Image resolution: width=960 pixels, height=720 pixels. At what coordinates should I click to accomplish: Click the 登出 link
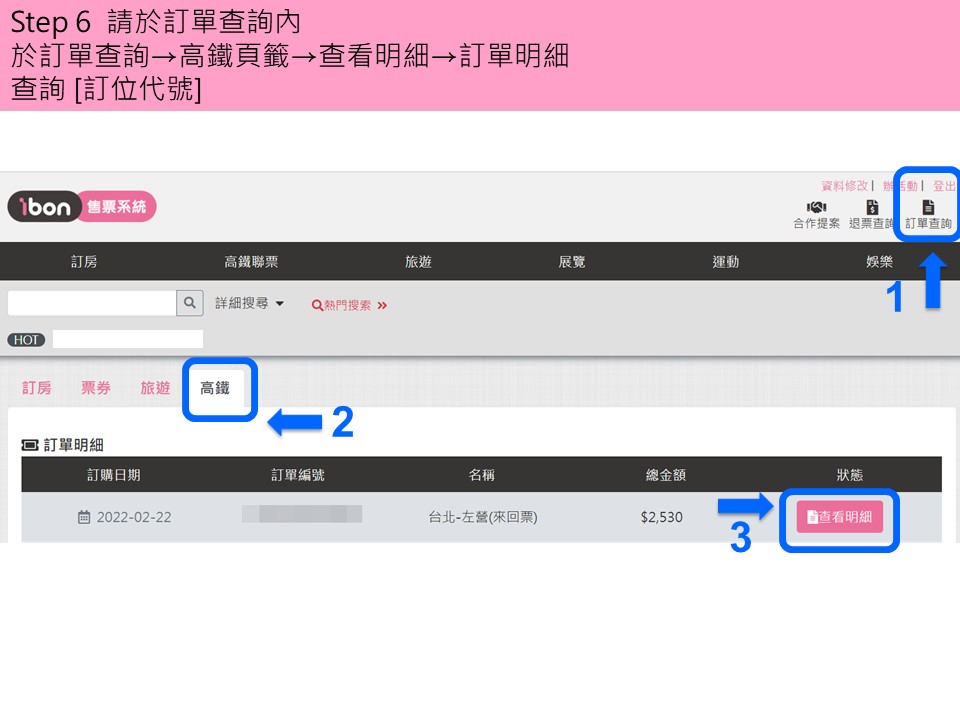[944, 186]
